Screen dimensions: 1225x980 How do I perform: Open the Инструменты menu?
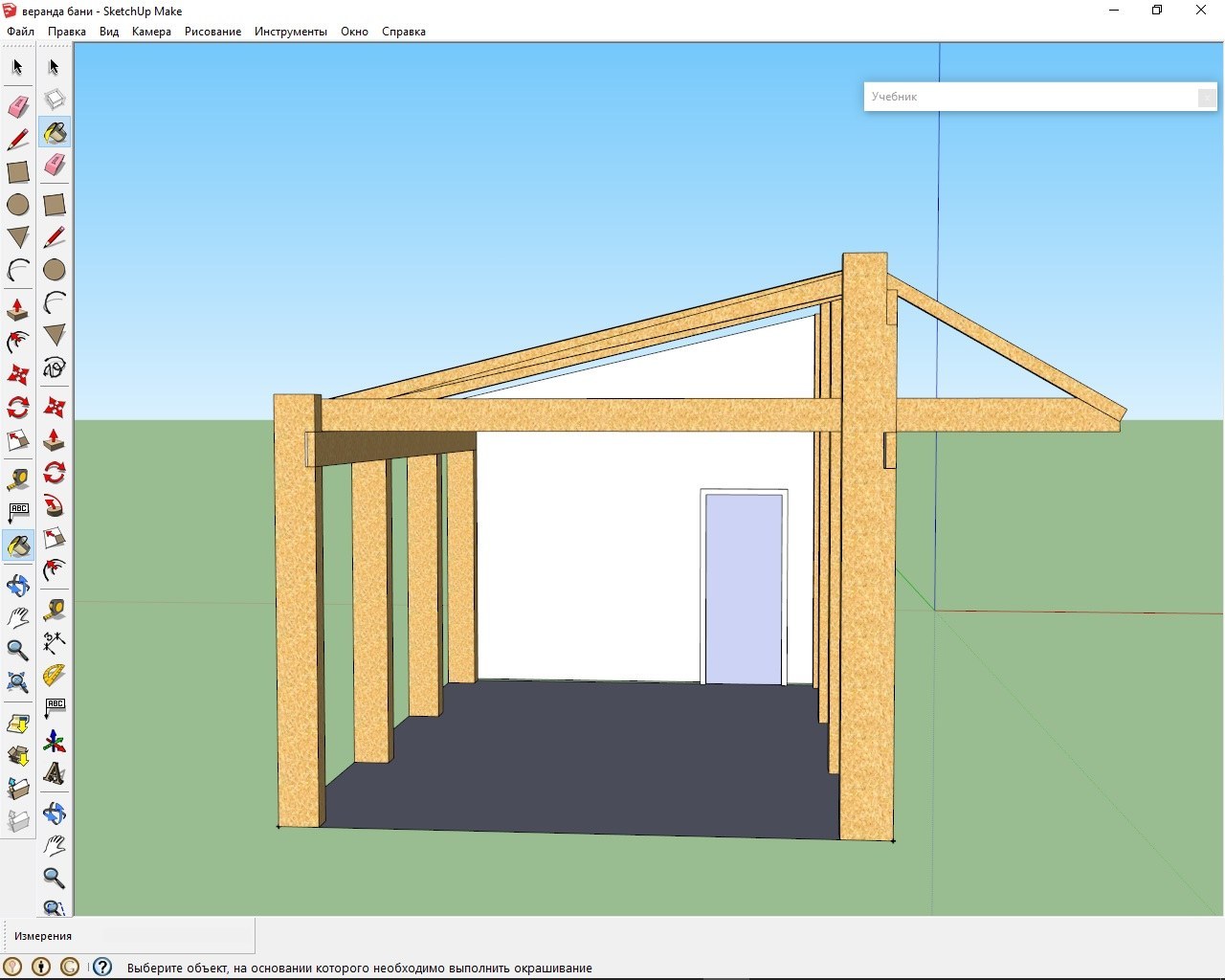click(290, 32)
